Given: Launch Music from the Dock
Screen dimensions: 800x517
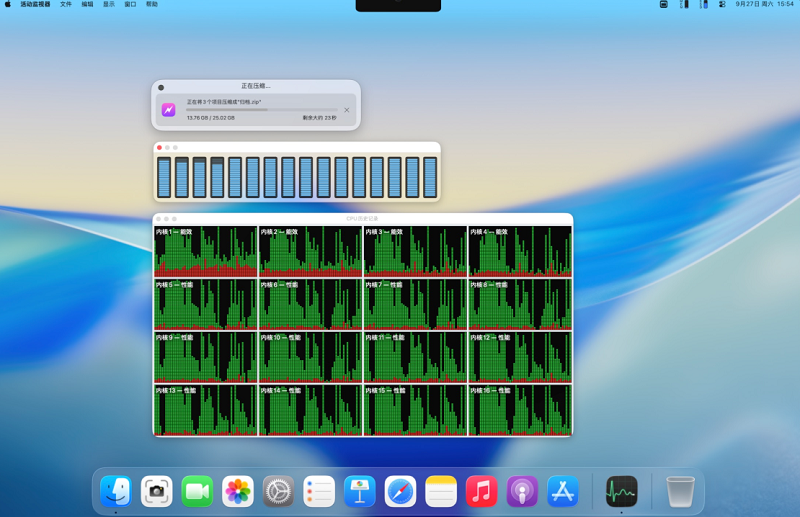Looking at the screenshot, I should (482, 491).
